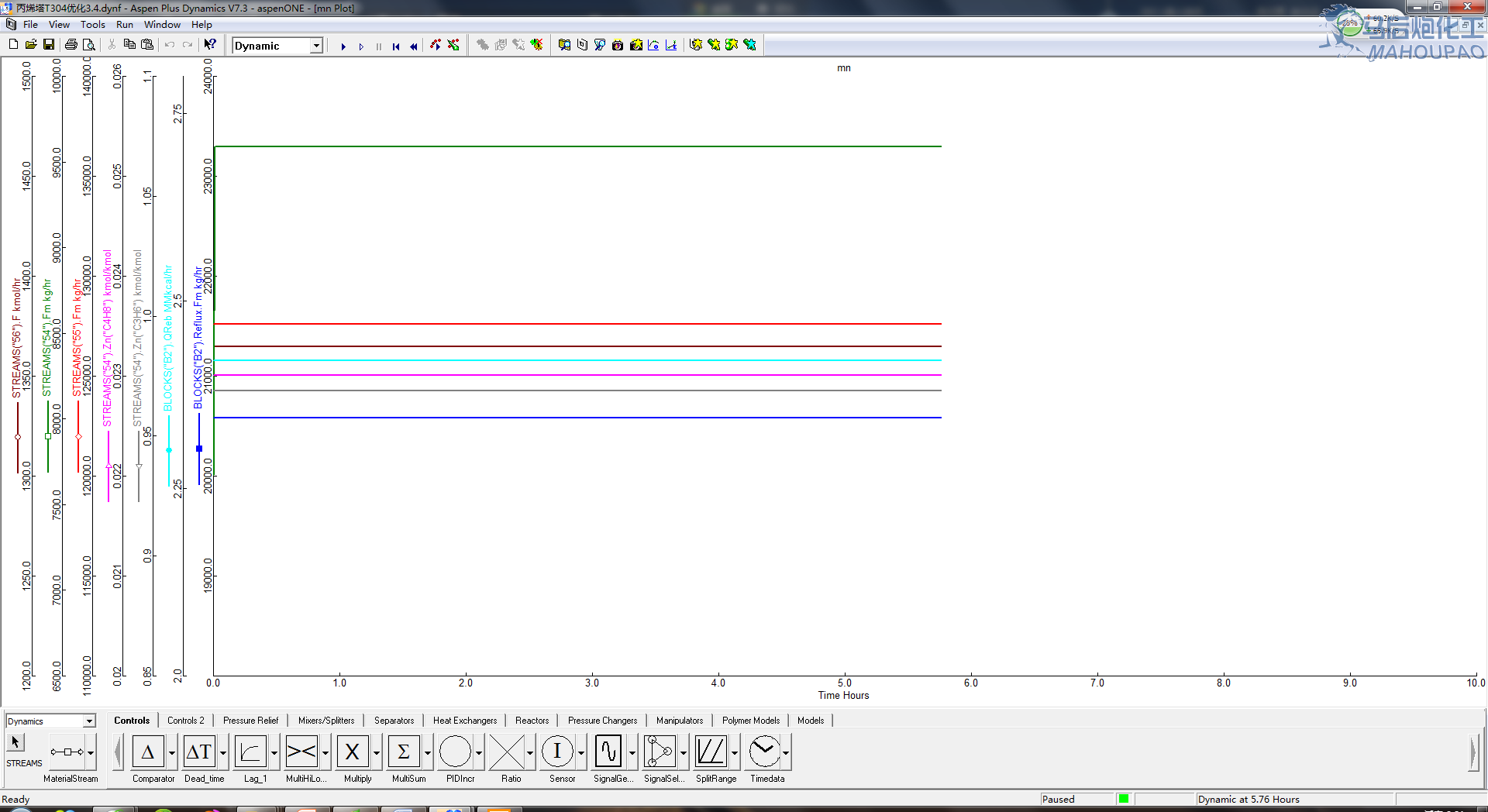Open the Window menu
The height and width of the screenshot is (812, 1488).
click(162, 25)
